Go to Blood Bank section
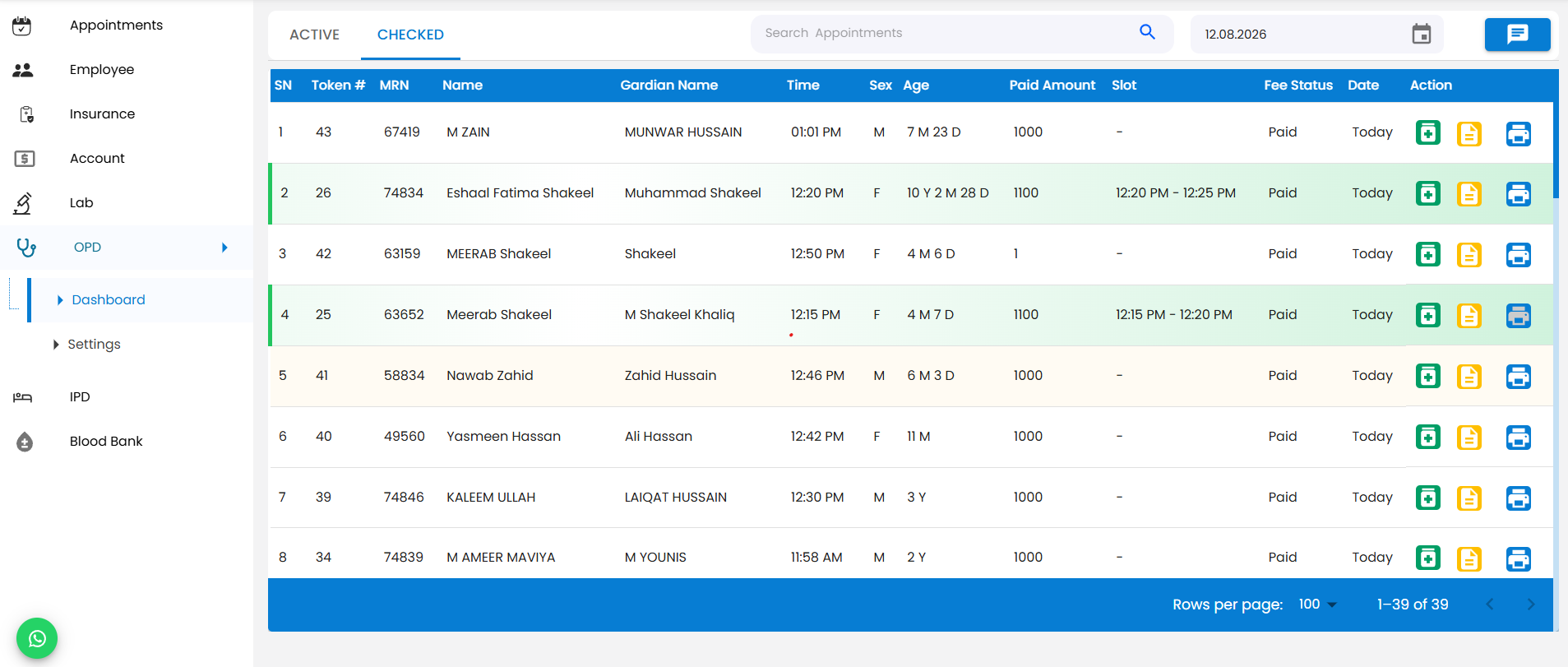Viewport: 1568px width, 667px height. point(106,442)
